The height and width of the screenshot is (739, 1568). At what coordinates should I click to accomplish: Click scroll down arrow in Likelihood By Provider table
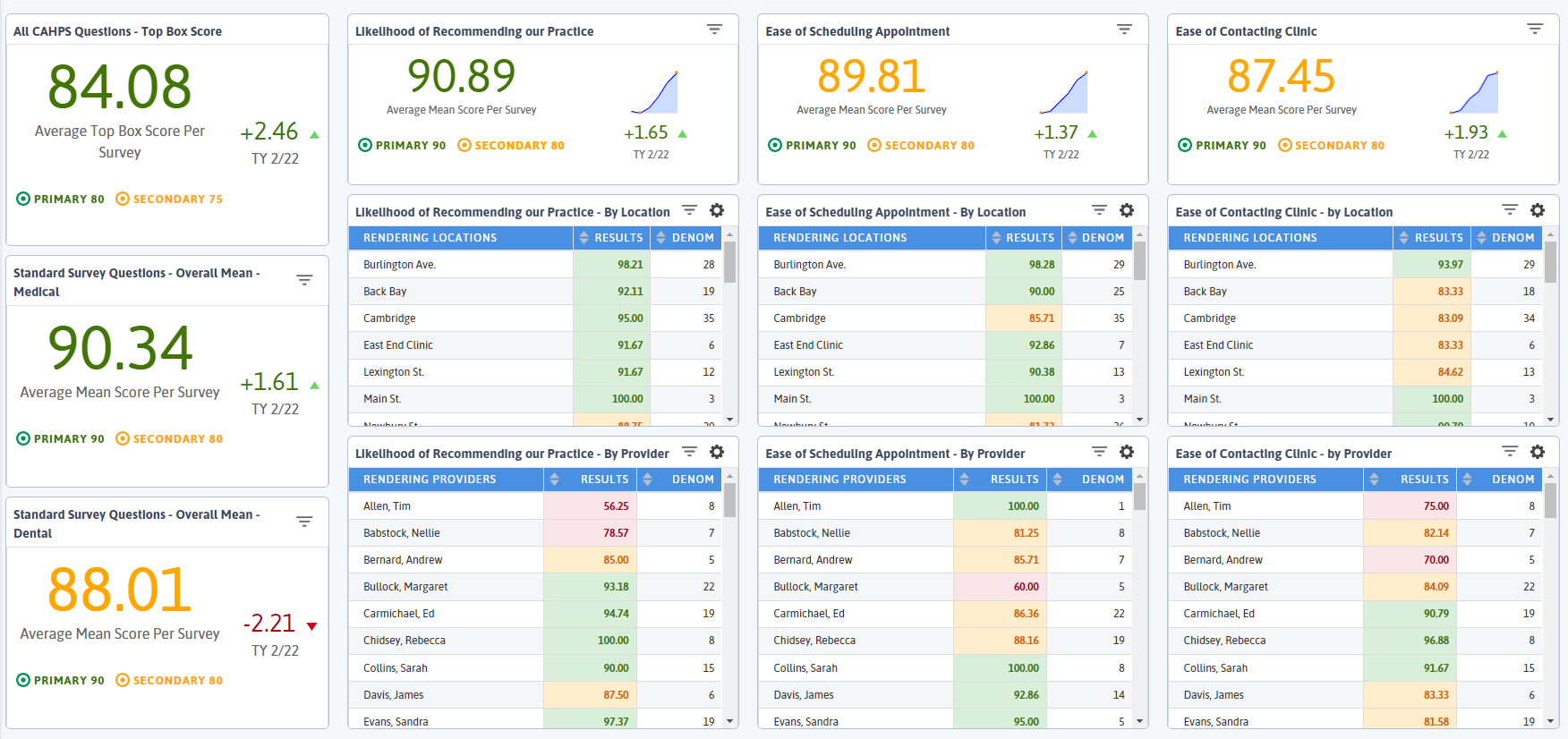pyautogui.click(x=729, y=720)
